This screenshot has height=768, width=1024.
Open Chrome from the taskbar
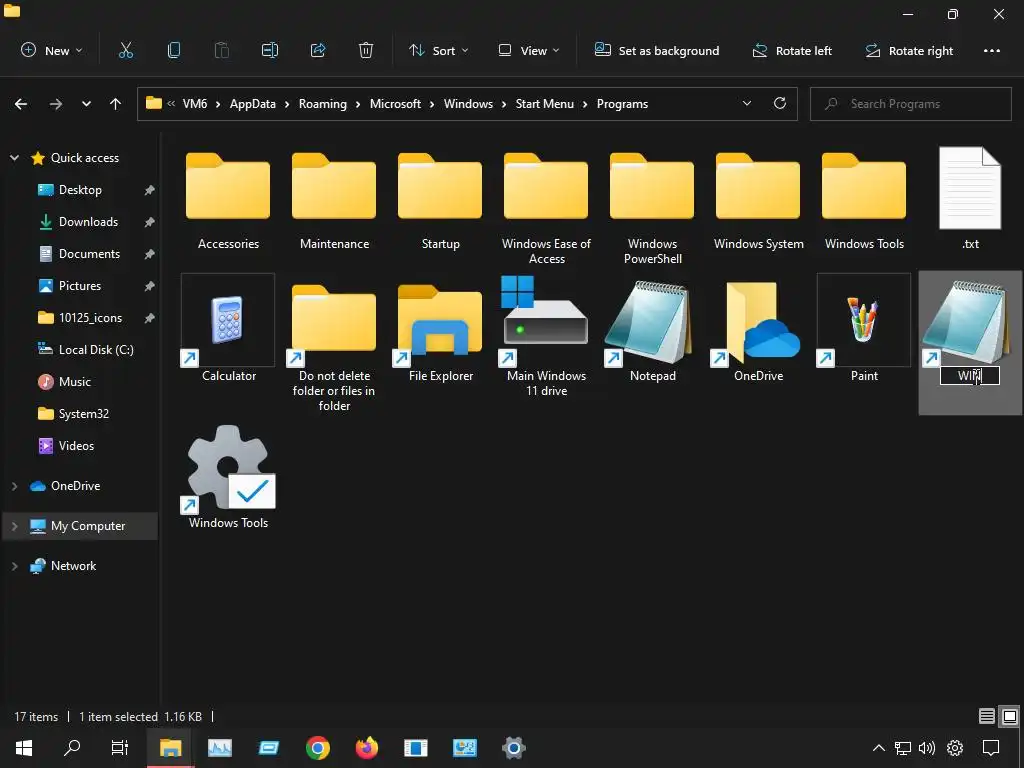[x=317, y=748]
